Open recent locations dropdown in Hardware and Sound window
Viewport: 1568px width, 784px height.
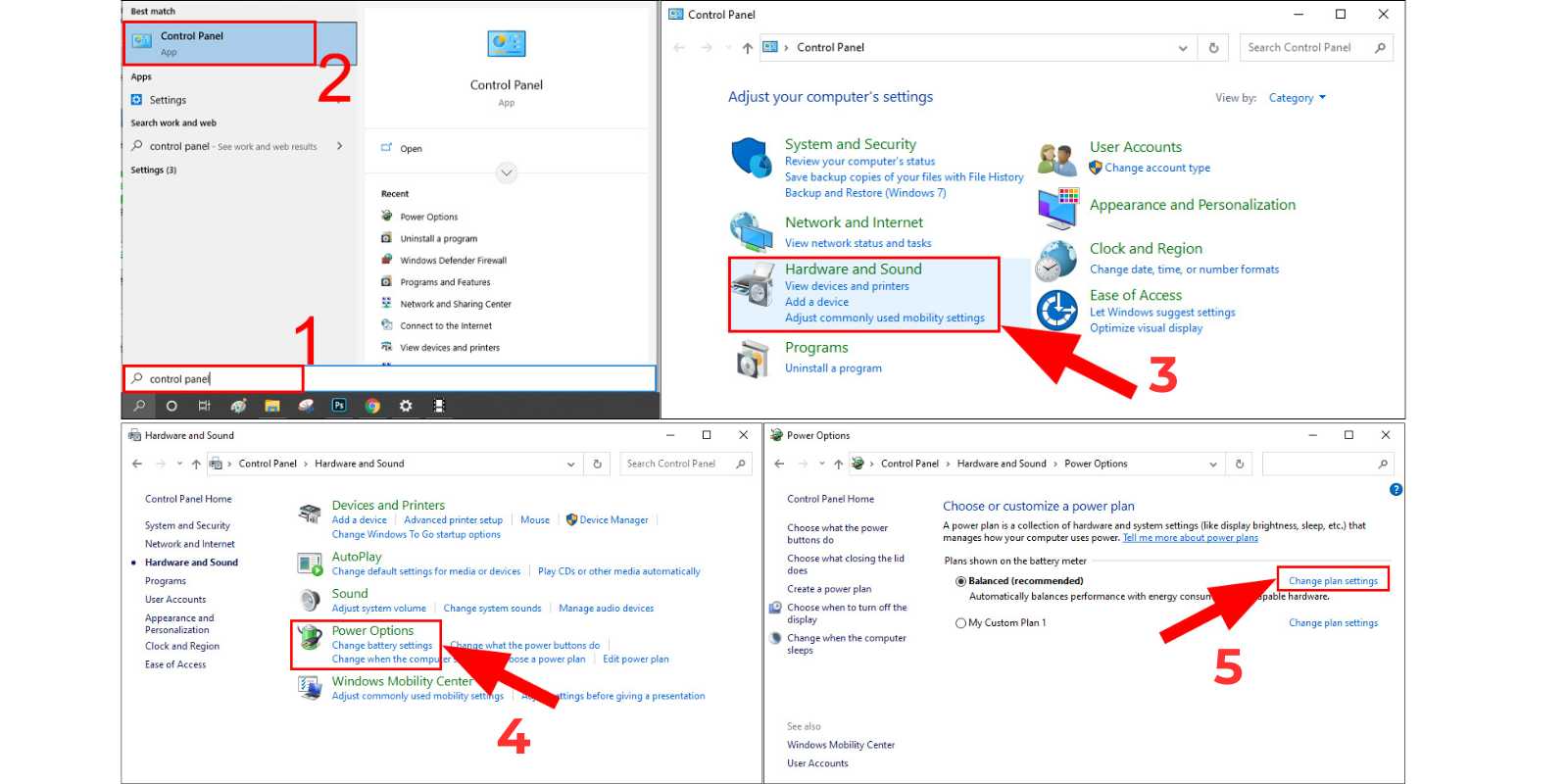coord(179,465)
